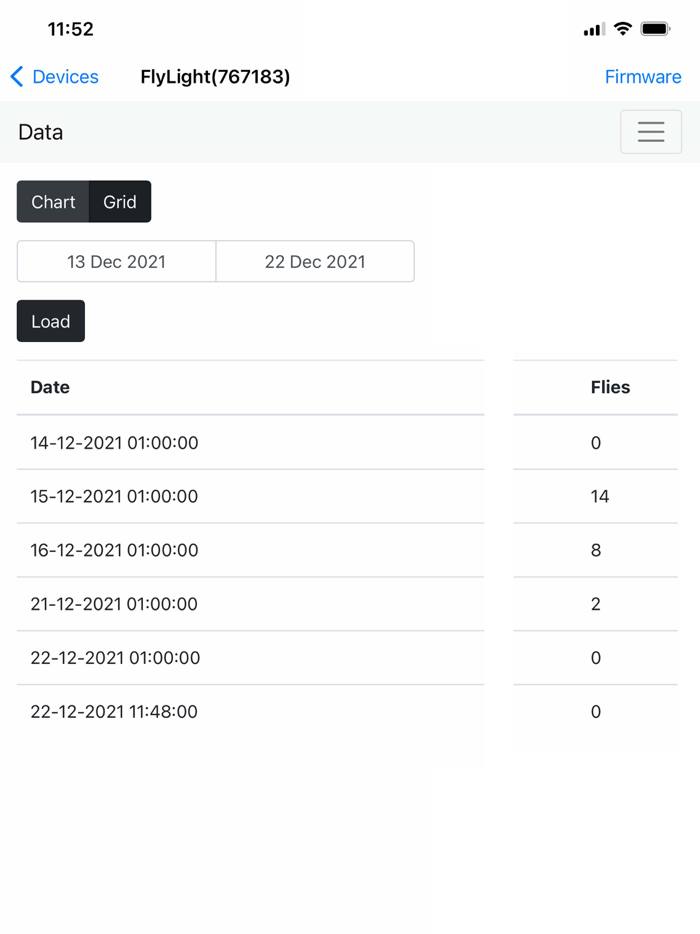
Task: Switch to Grid view
Action: click(x=120, y=202)
